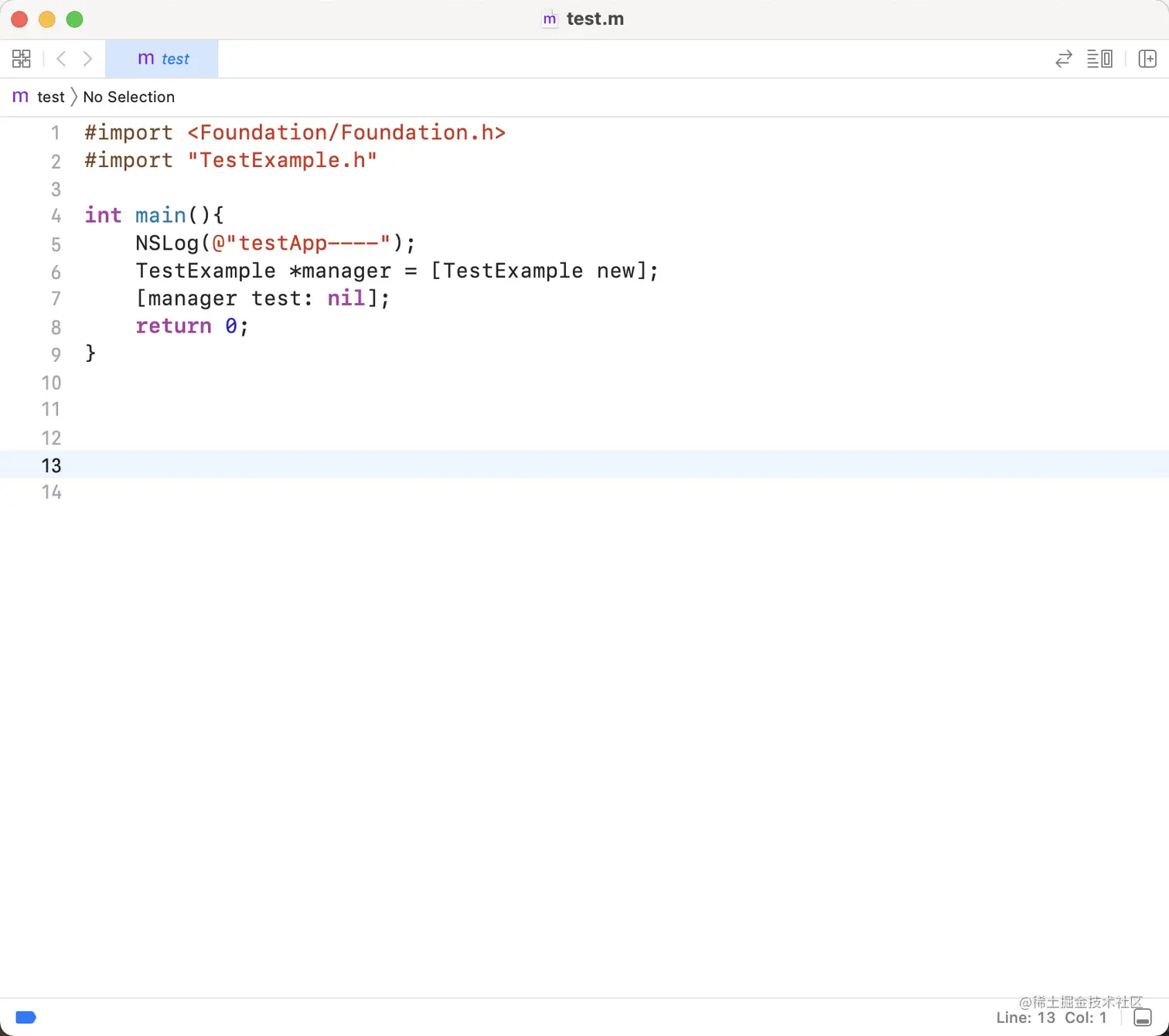
Task: Click line number 1 in gutter
Action: pos(56,133)
